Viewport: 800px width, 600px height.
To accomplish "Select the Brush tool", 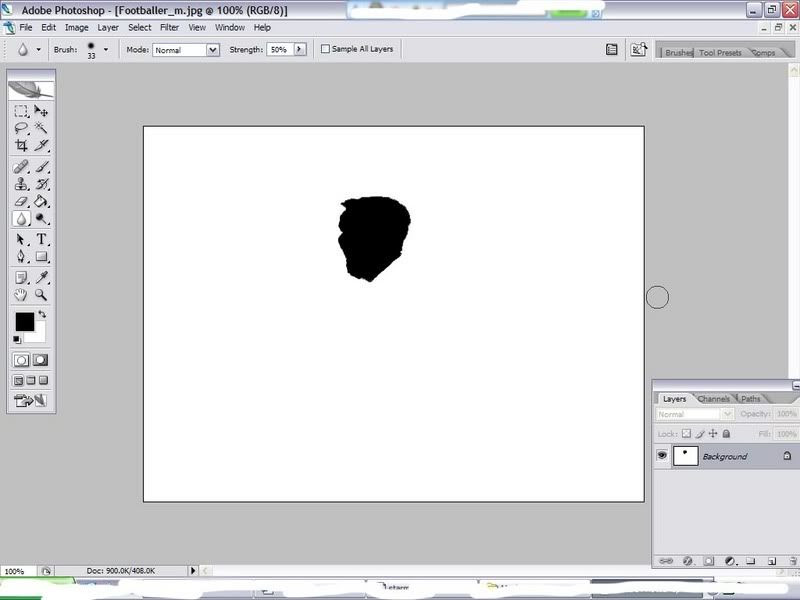I will click(x=41, y=167).
